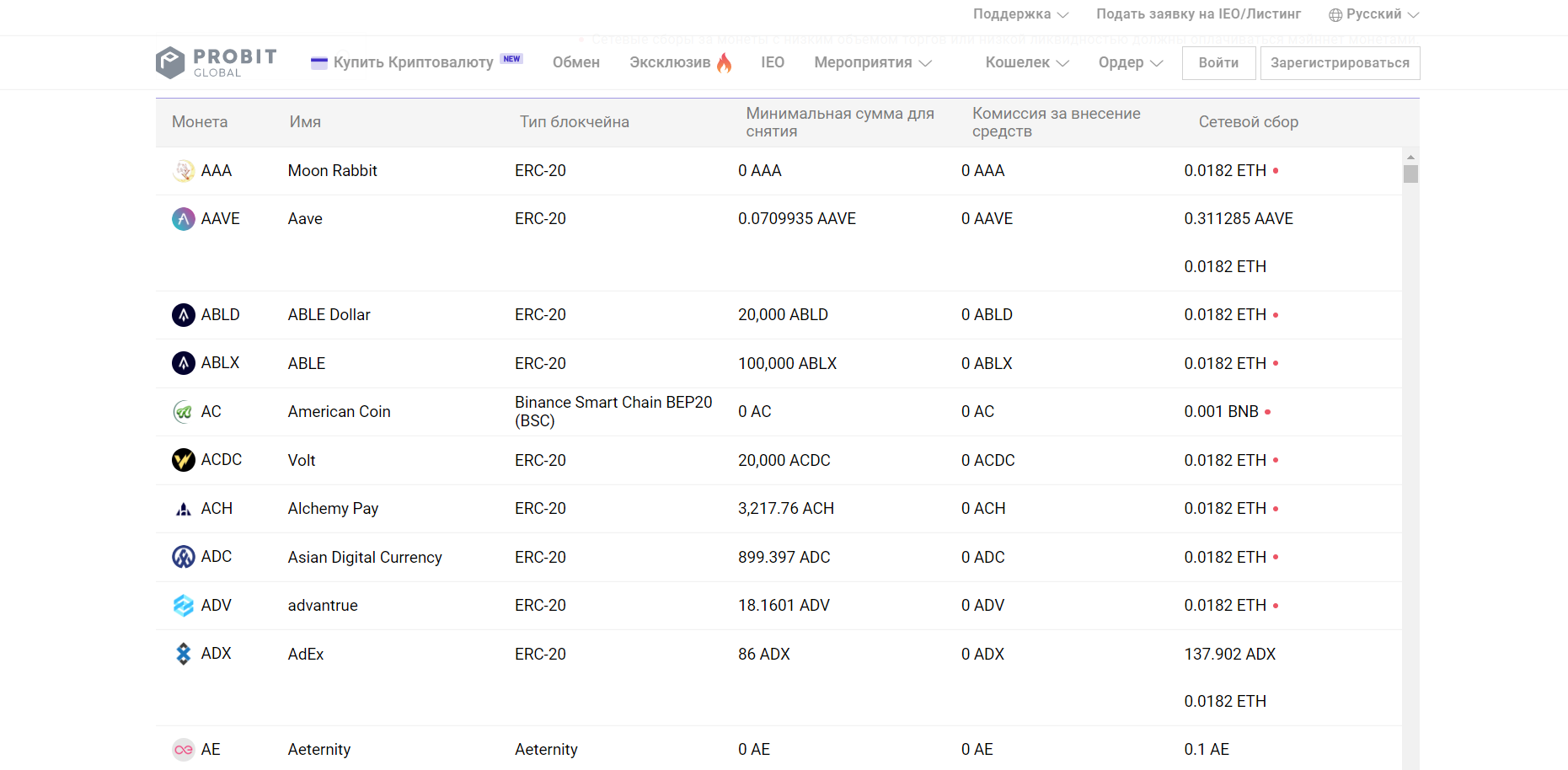Click the Moon Rabbit coin icon
The height and width of the screenshot is (770, 1568).
coord(183,170)
